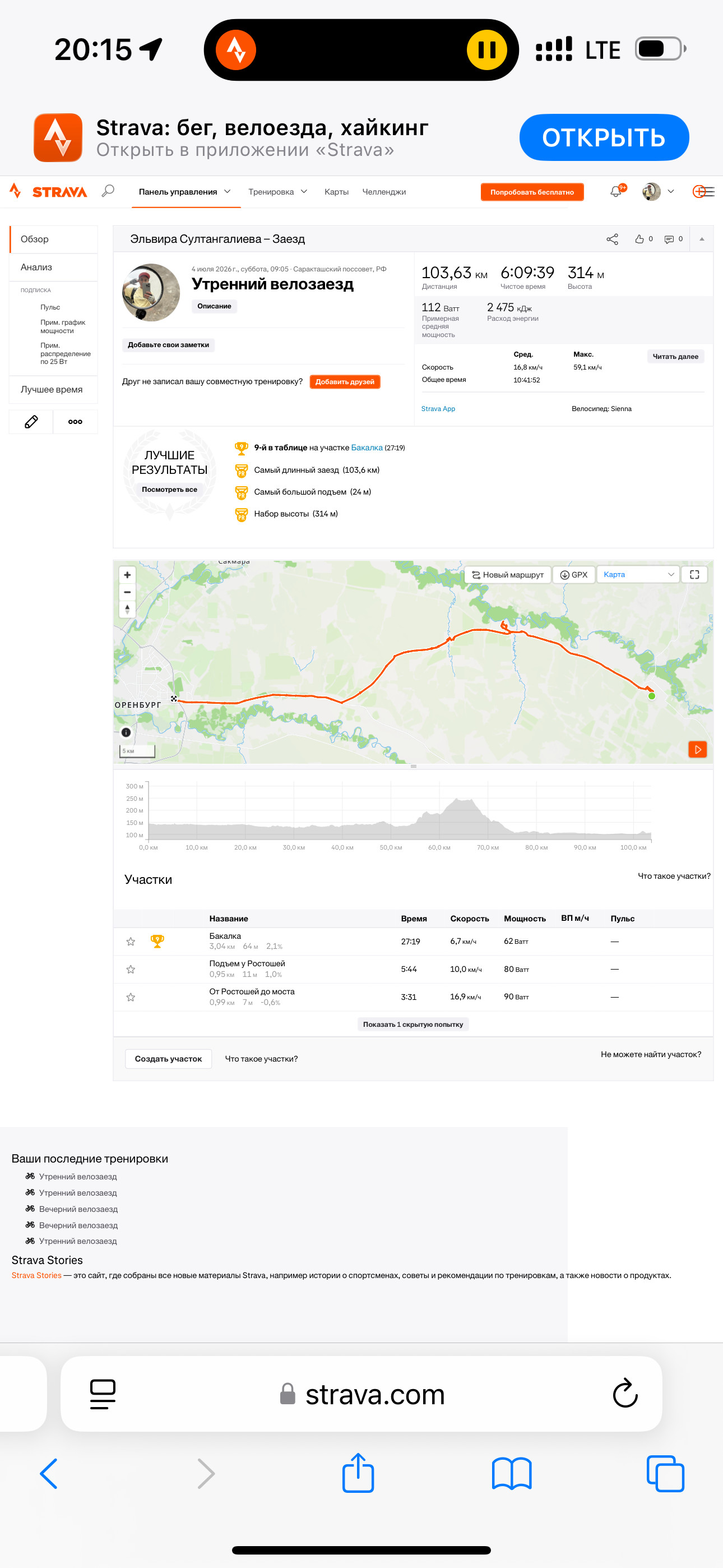Click the Strava search magnifier icon

tap(108, 191)
